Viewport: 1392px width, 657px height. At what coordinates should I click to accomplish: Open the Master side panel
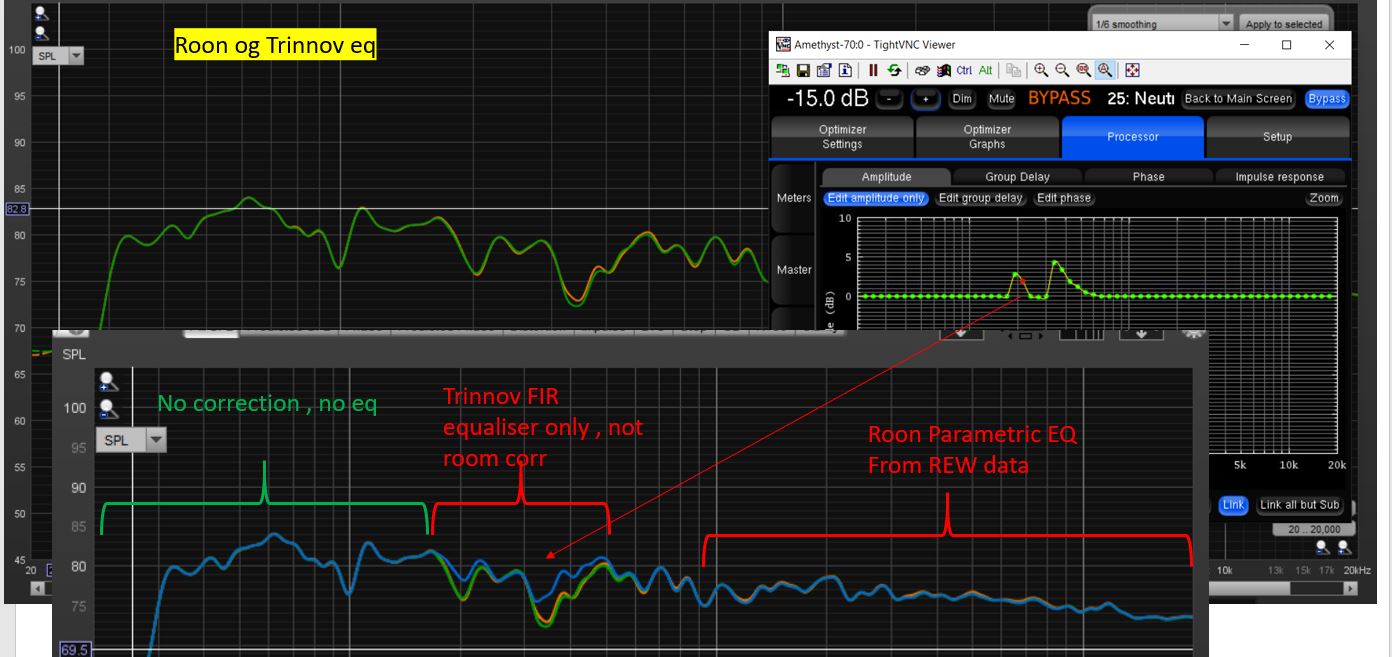[794, 270]
